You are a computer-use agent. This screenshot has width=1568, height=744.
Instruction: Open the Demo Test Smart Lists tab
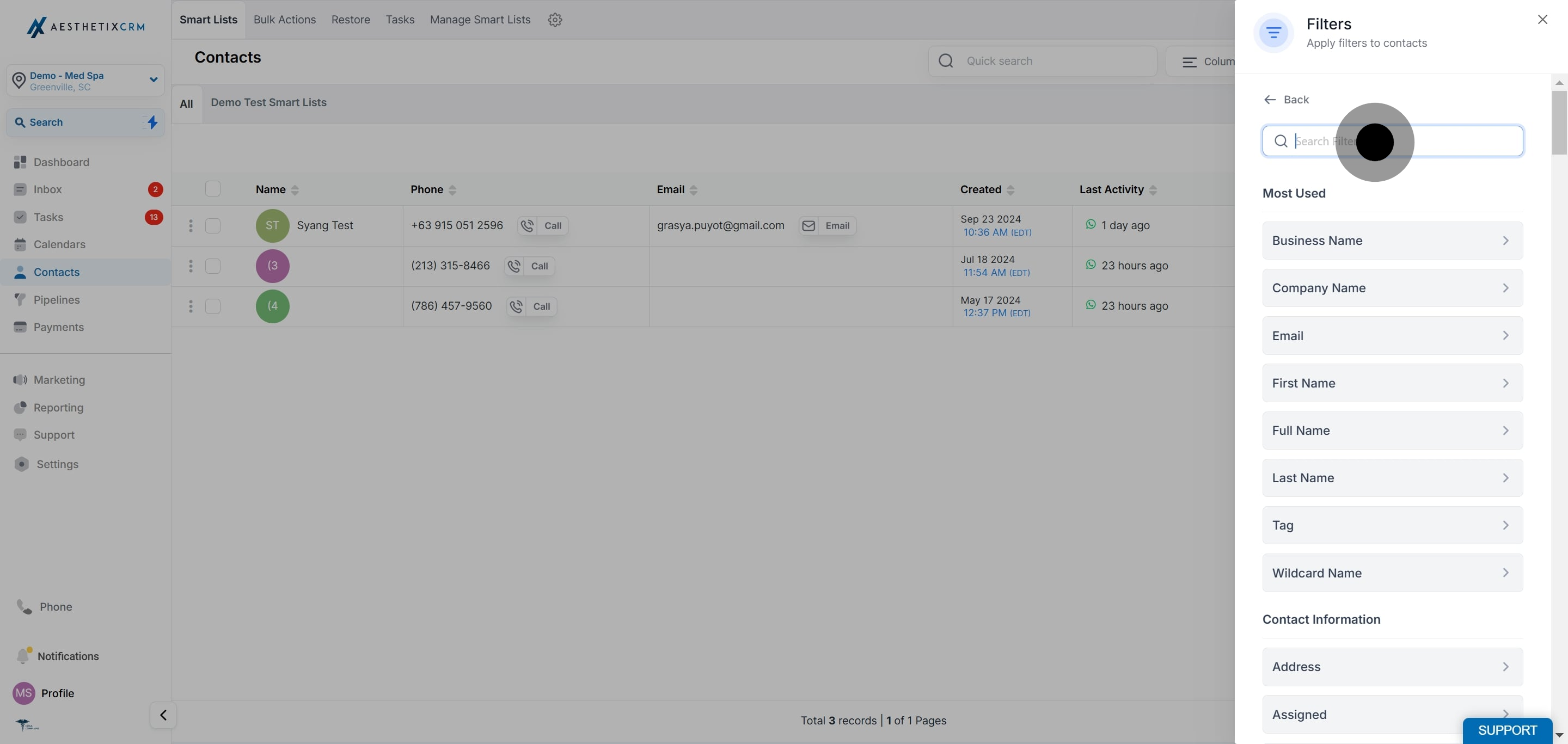coord(268,103)
